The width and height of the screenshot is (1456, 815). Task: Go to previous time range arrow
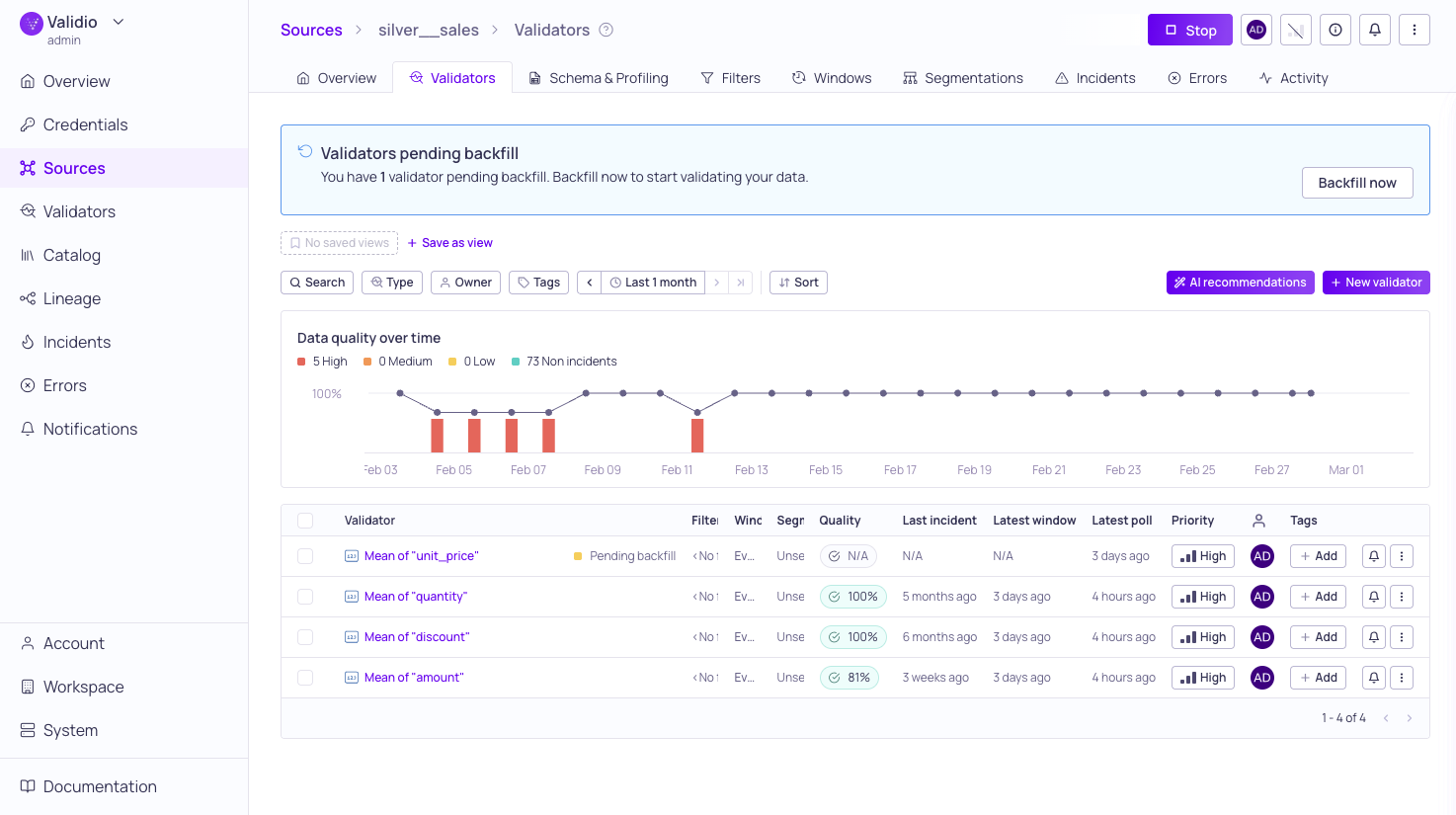click(590, 283)
